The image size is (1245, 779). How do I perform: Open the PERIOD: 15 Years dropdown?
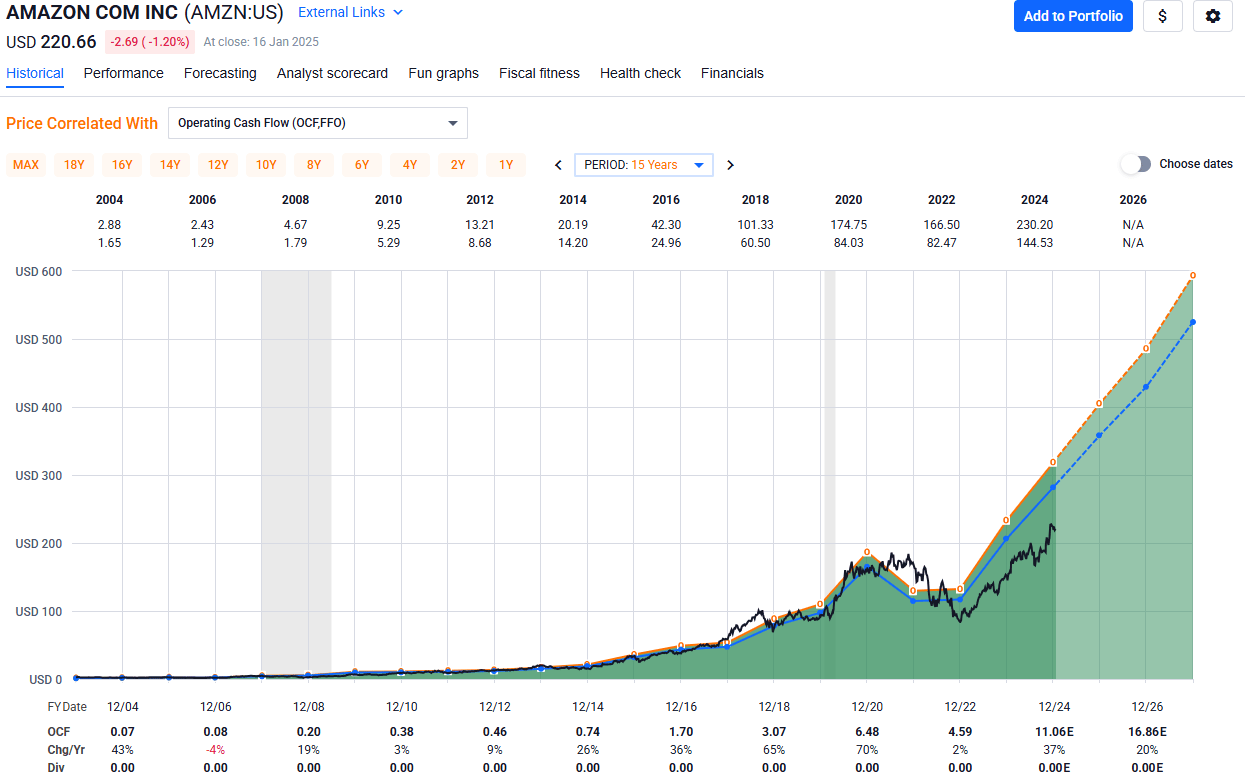coord(643,164)
